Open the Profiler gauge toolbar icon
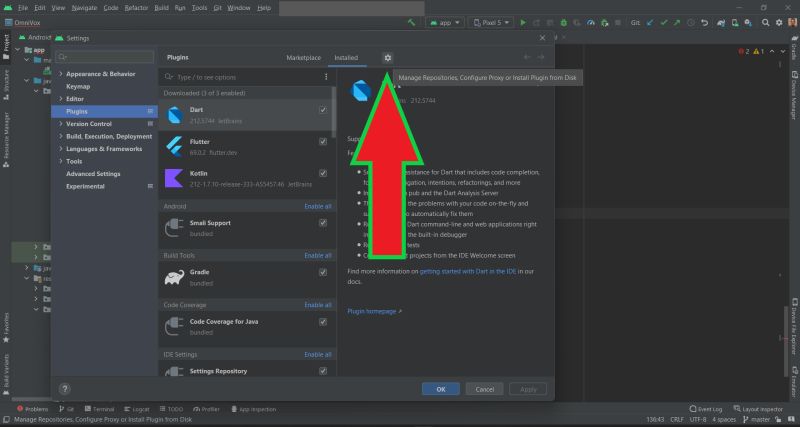This screenshot has height=427, width=800. (591, 22)
